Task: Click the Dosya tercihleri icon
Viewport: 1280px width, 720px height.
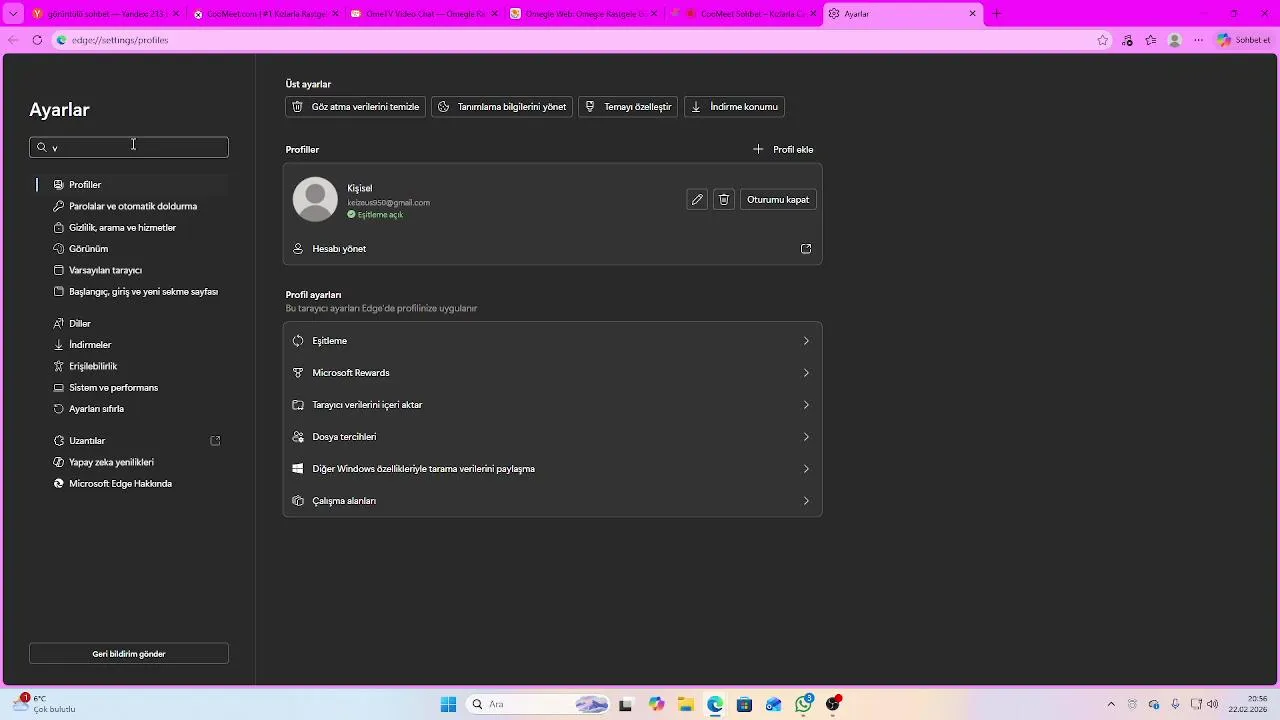Action: coord(298,437)
